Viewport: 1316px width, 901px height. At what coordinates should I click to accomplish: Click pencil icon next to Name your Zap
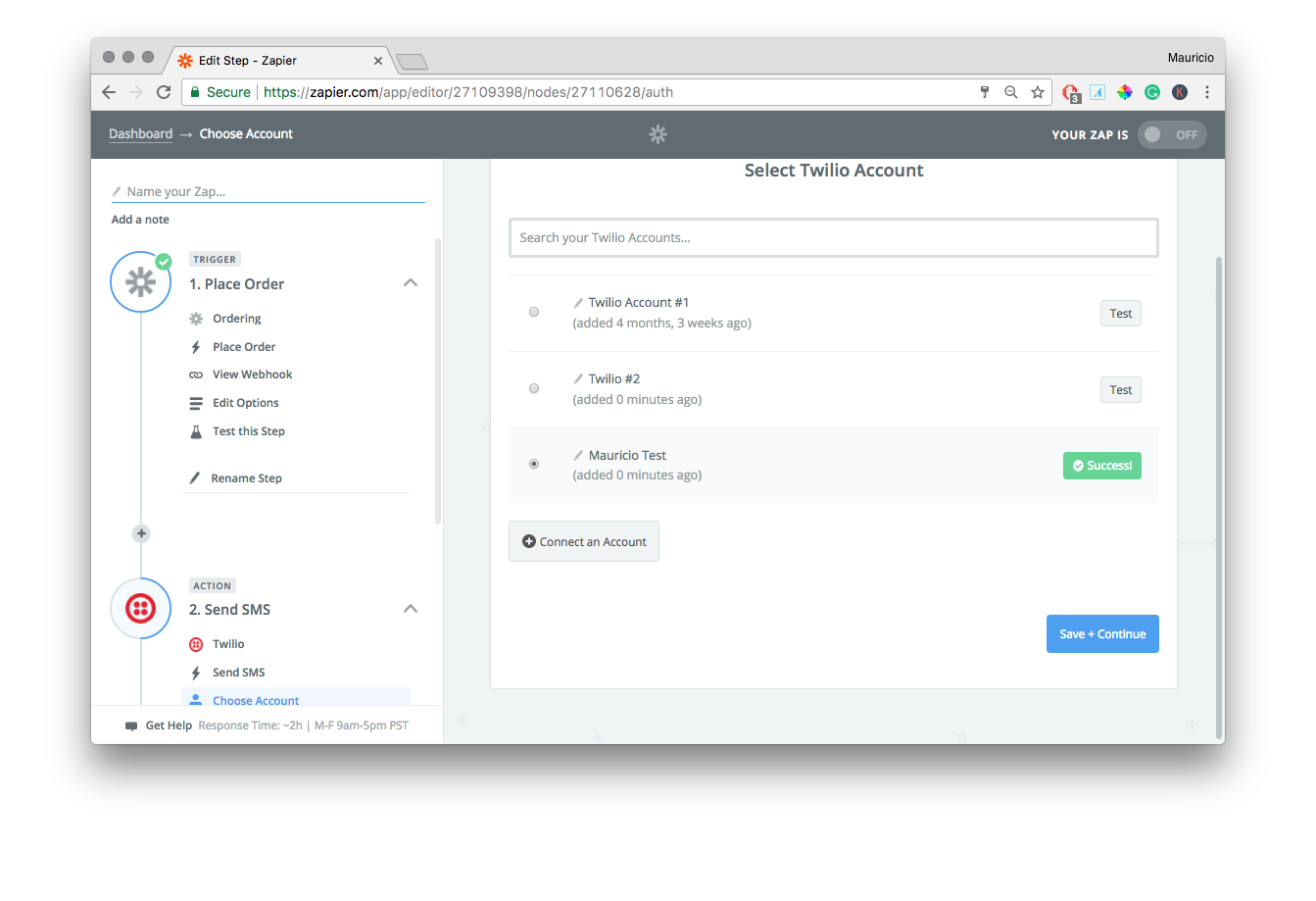click(117, 191)
